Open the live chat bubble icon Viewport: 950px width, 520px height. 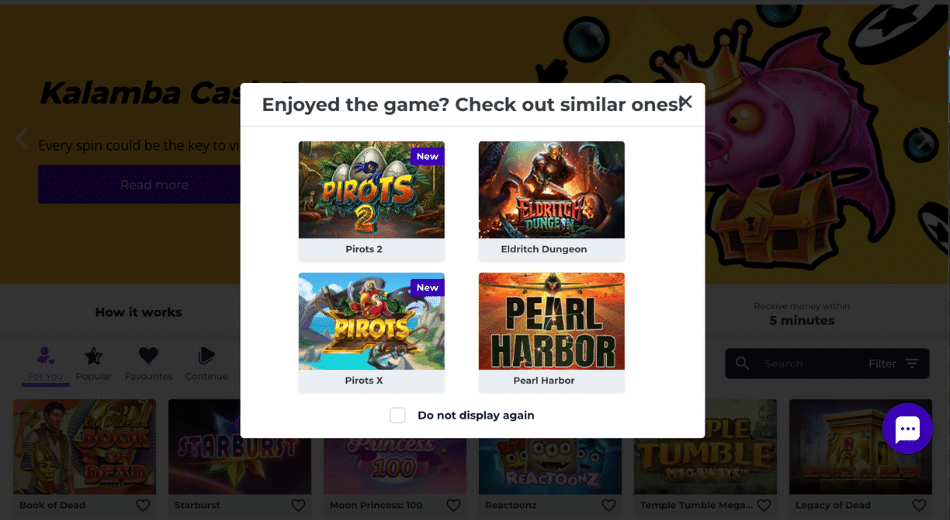coord(907,428)
